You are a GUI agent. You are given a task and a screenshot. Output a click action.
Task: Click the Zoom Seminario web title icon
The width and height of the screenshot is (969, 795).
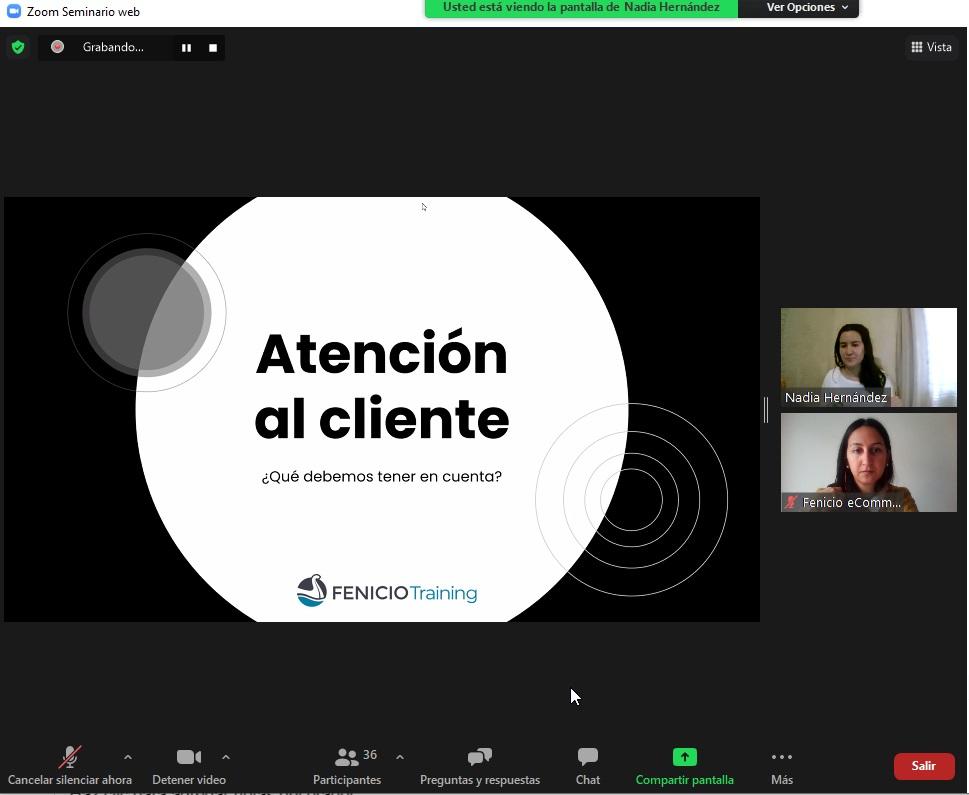coord(14,11)
